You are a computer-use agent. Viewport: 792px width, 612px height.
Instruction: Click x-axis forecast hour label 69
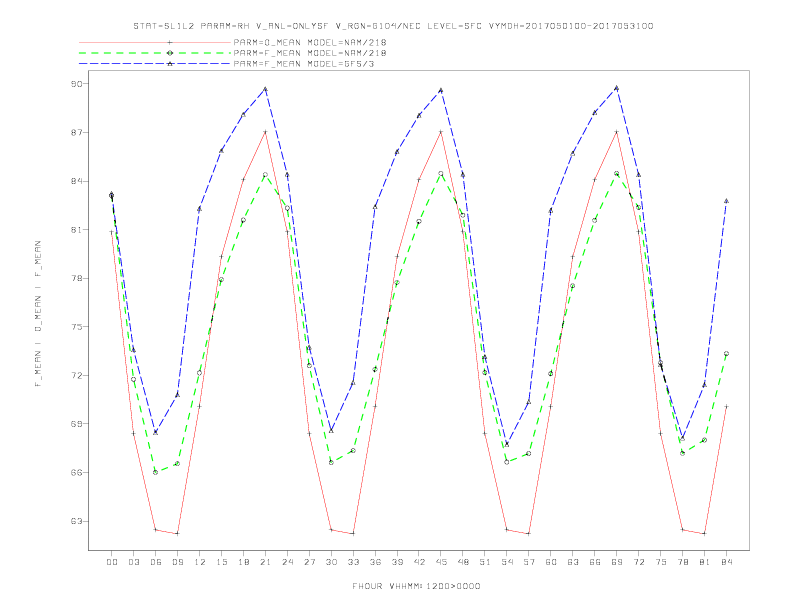click(x=617, y=562)
